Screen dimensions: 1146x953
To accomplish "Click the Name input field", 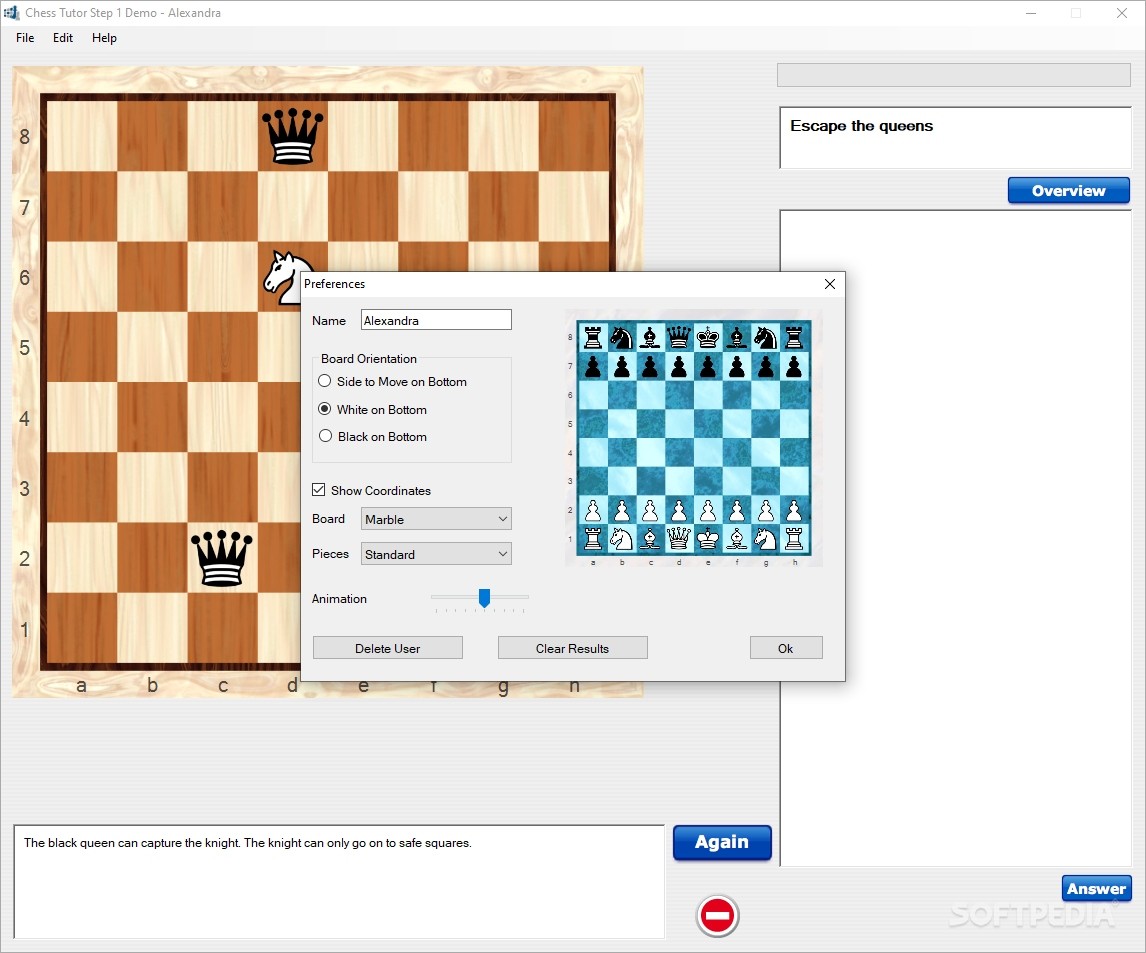I will click(x=436, y=320).
